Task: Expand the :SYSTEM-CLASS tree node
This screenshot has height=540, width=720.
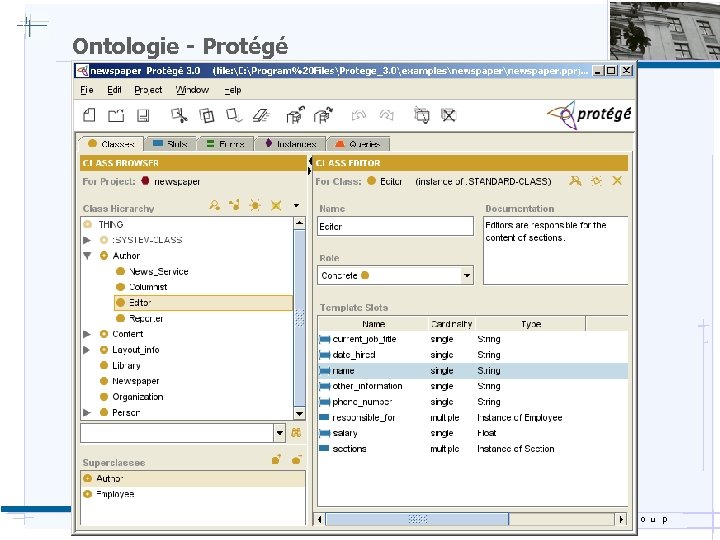Action: pos(87,240)
